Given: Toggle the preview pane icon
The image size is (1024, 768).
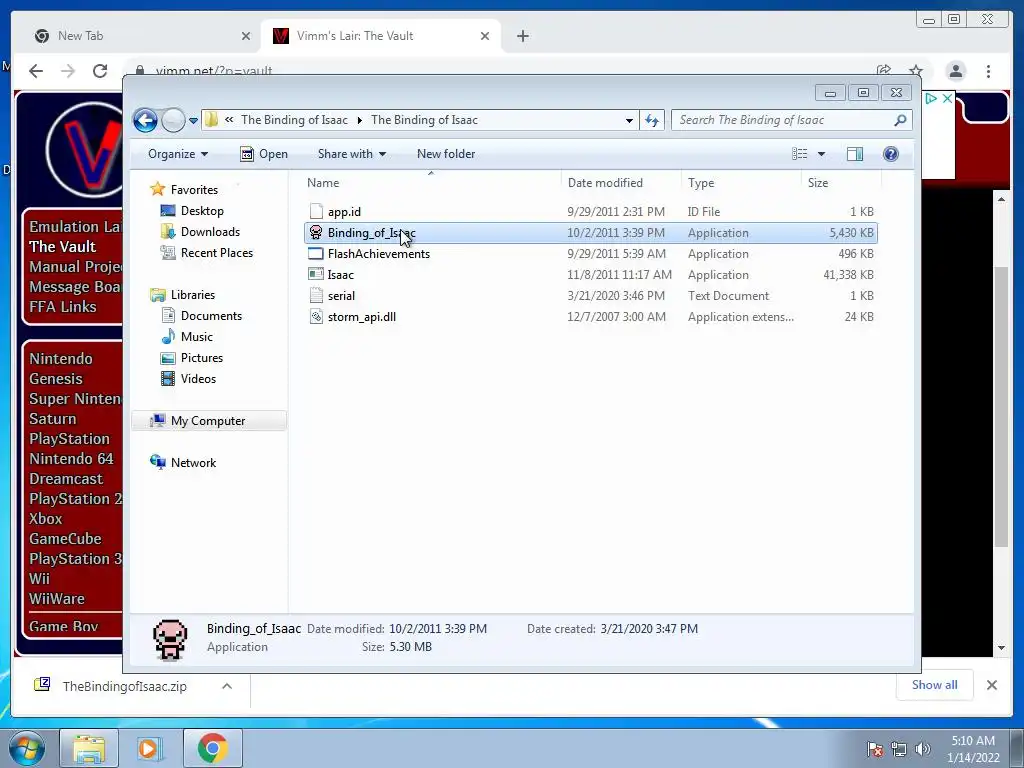Looking at the screenshot, I should pos(855,154).
